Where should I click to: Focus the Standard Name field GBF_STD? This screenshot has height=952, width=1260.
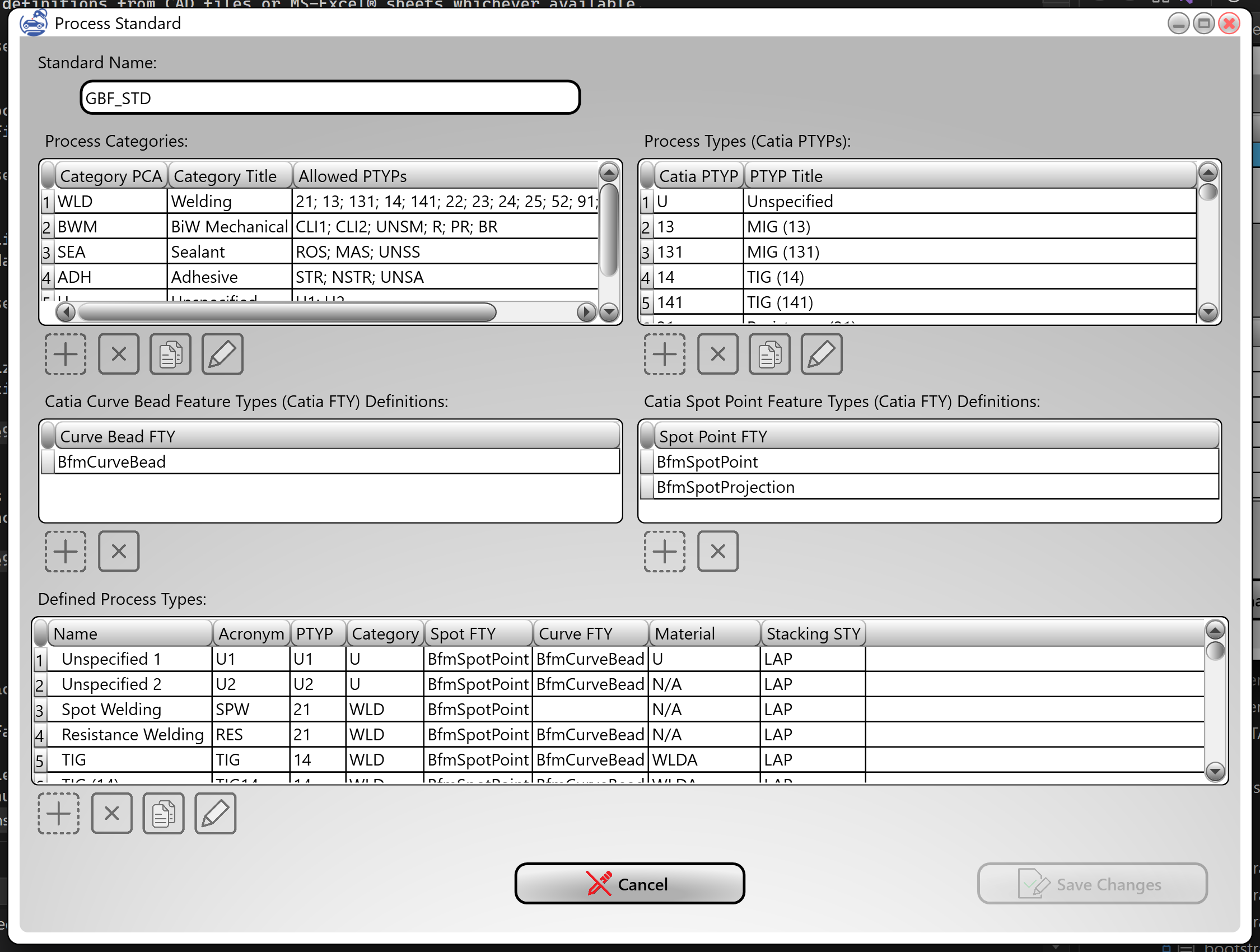[x=330, y=97]
